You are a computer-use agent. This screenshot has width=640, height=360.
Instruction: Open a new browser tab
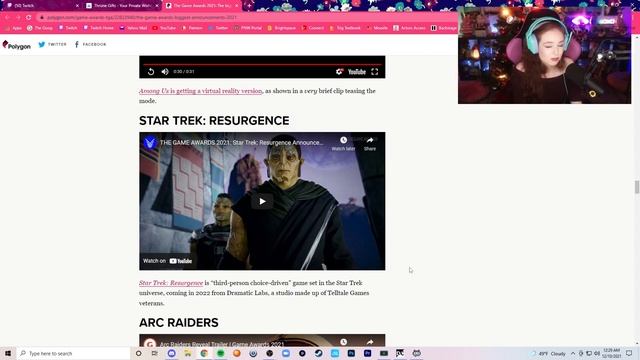[249, 6]
